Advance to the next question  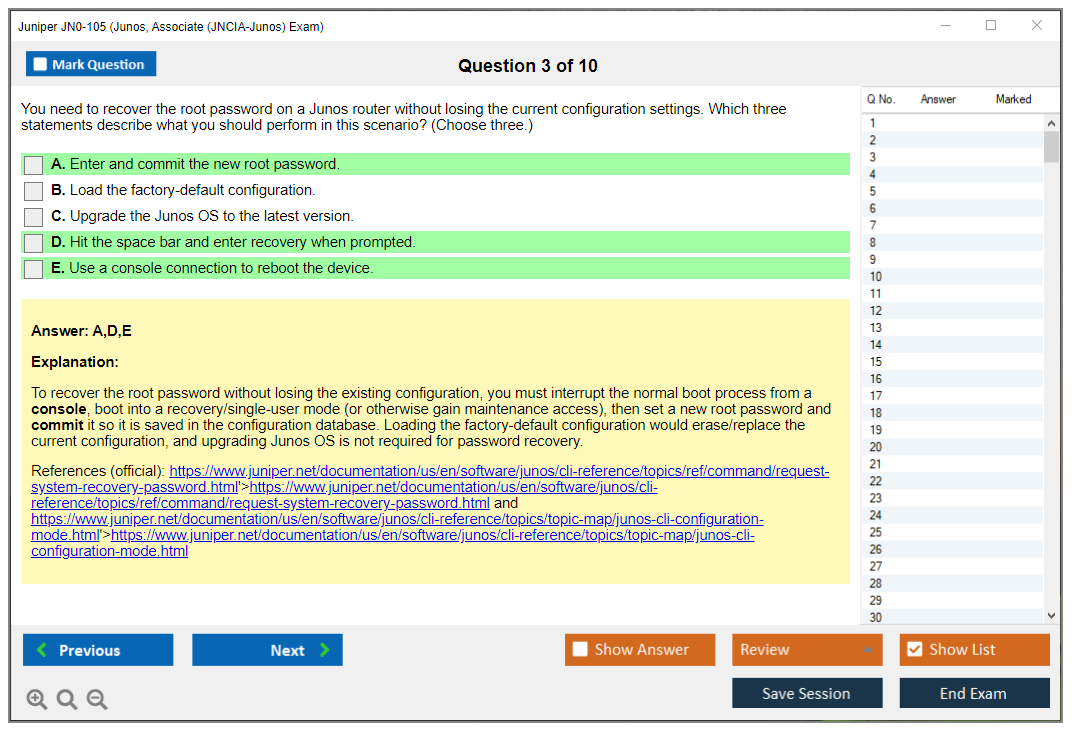(x=267, y=650)
